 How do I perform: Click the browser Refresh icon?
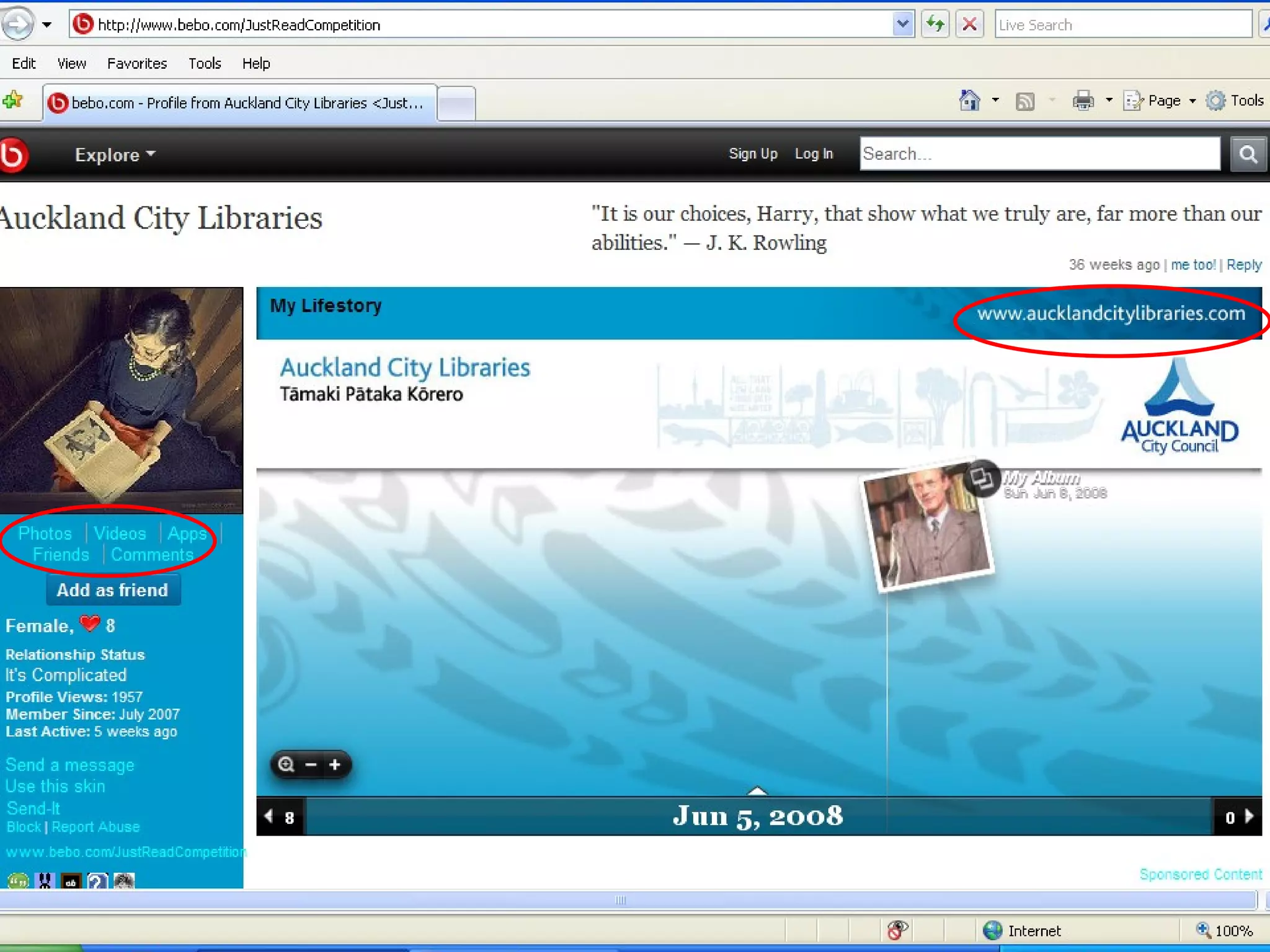[x=935, y=25]
